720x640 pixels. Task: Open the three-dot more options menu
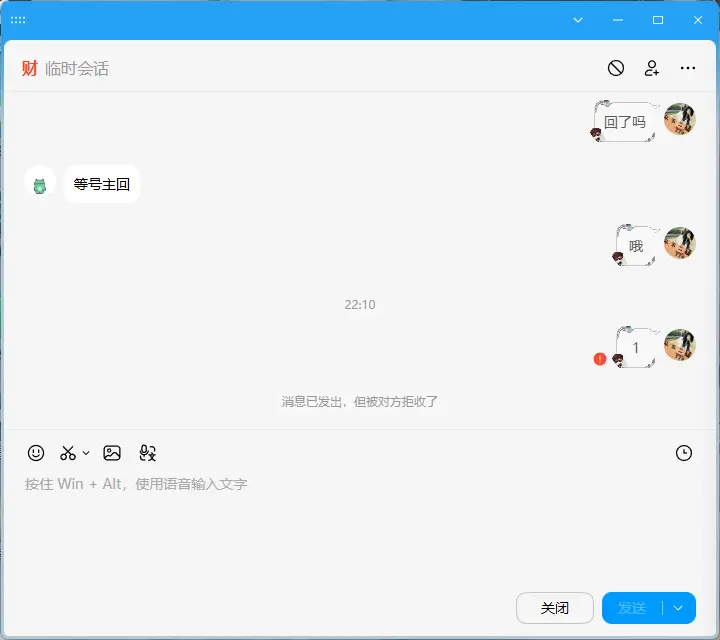[x=687, y=68]
